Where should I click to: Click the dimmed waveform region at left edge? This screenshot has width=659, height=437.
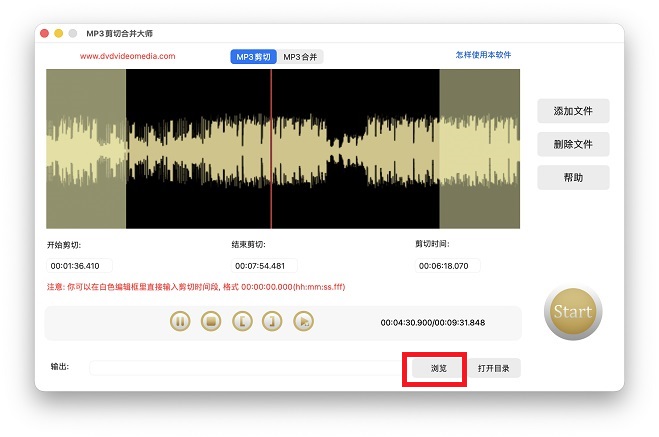coord(85,150)
